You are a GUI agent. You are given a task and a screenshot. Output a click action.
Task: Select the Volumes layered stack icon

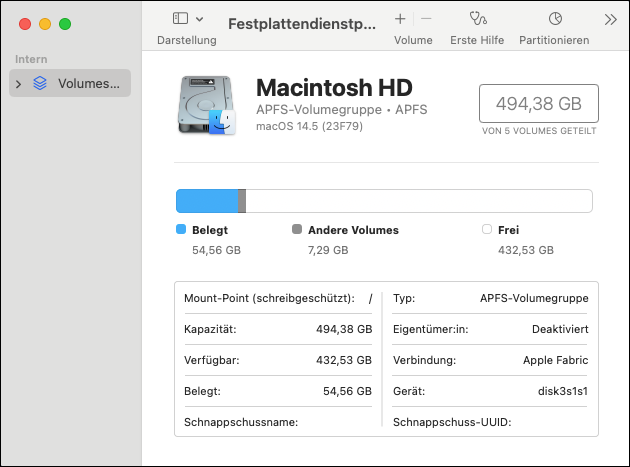coord(40,83)
